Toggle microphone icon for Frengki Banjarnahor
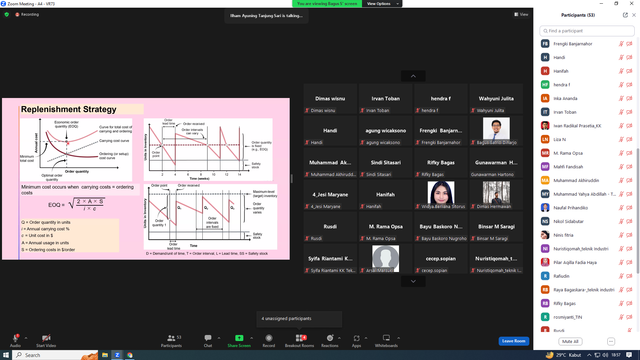 [x=621, y=44]
